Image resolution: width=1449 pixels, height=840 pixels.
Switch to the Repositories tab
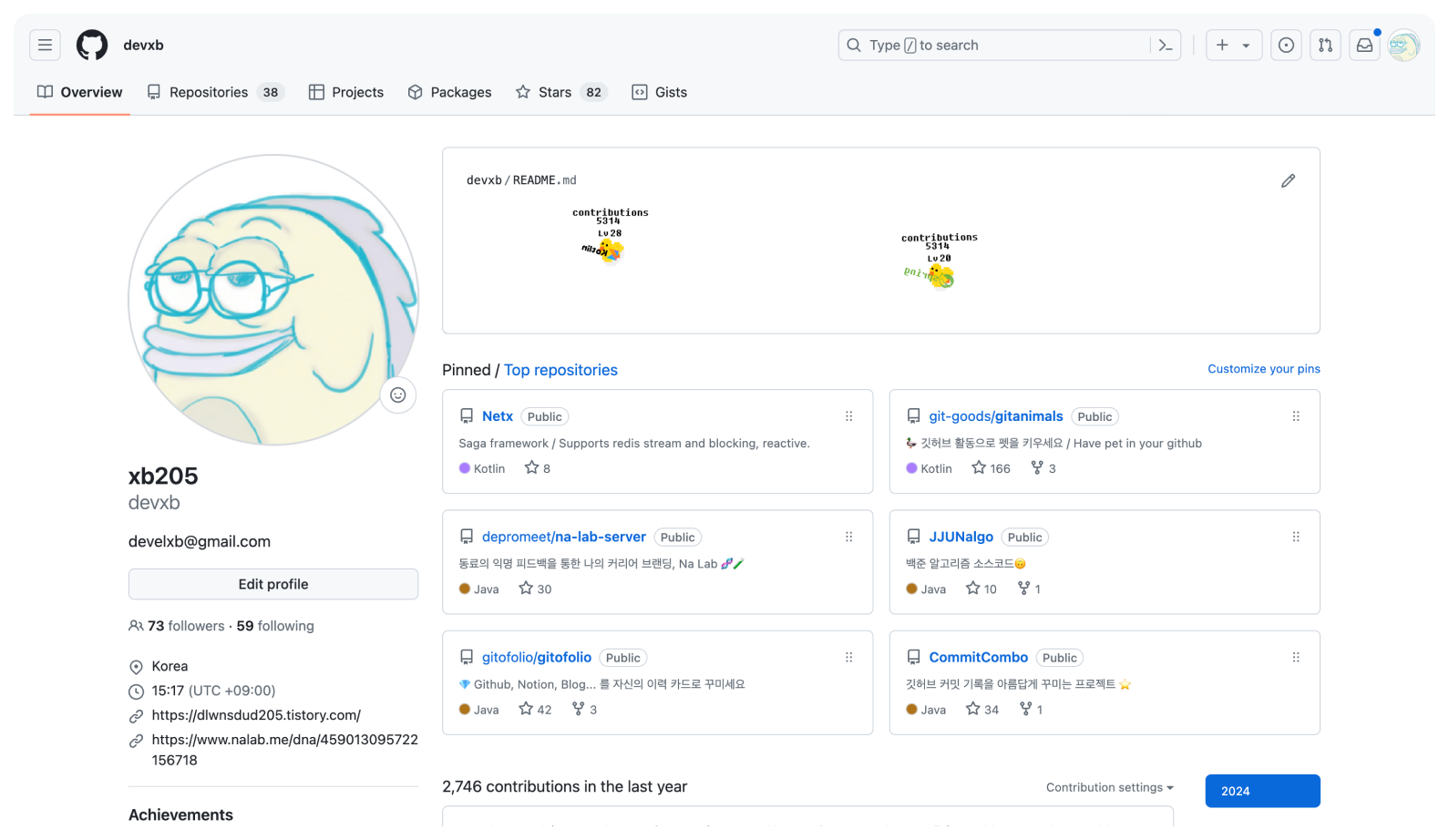[215, 92]
